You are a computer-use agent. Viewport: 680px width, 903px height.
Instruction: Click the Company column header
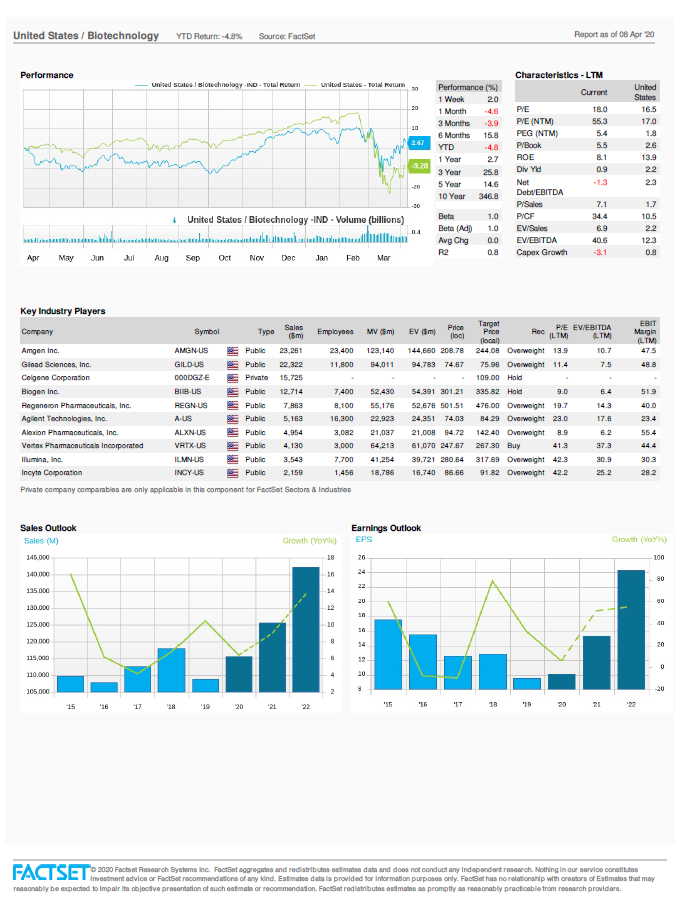click(x=37, y=332)
